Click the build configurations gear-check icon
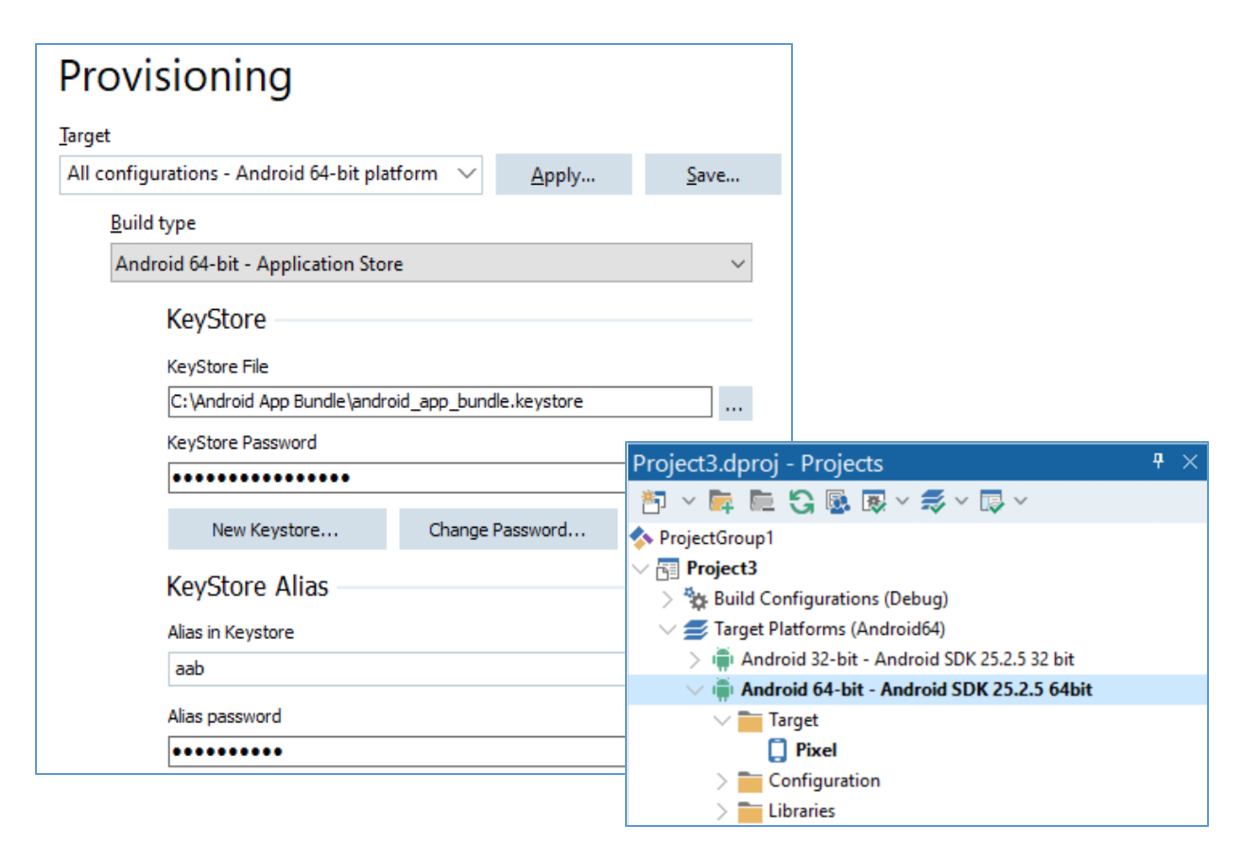The width and height of the screenshot is (1236, 864). coord(875,501)
